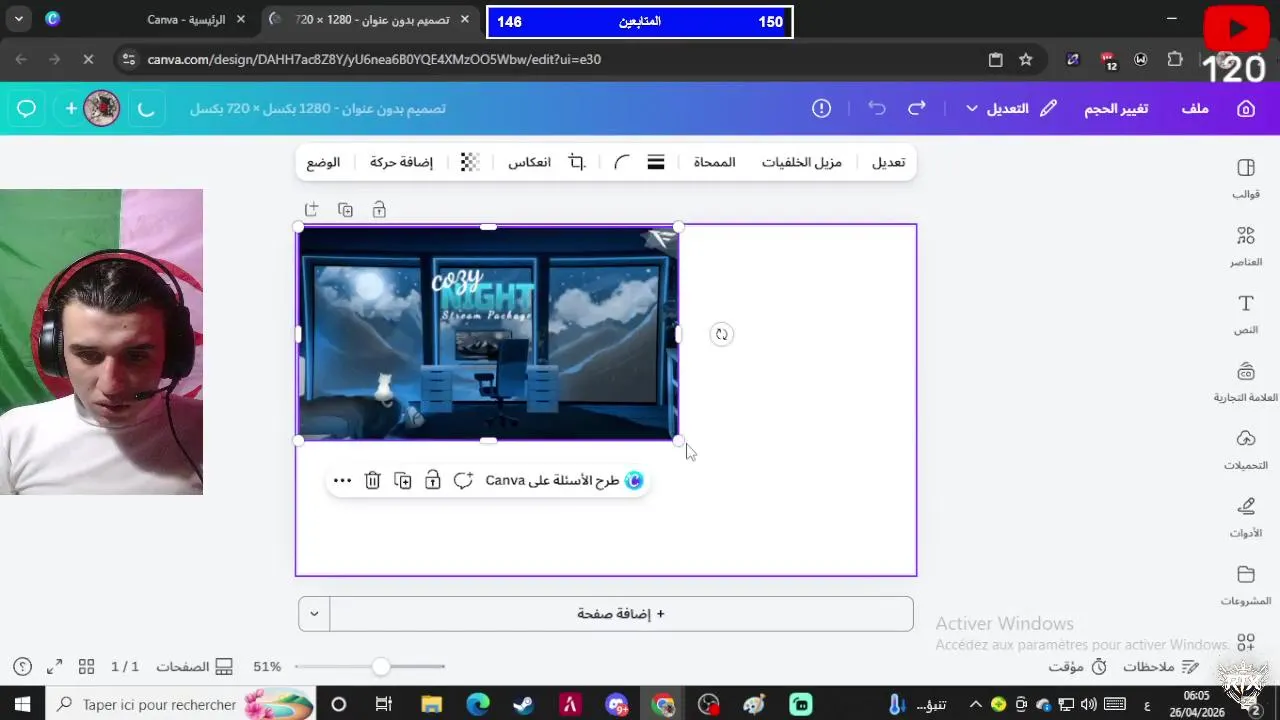Open help question mark button
This screenshot has height=720, width=1280.
23,666
